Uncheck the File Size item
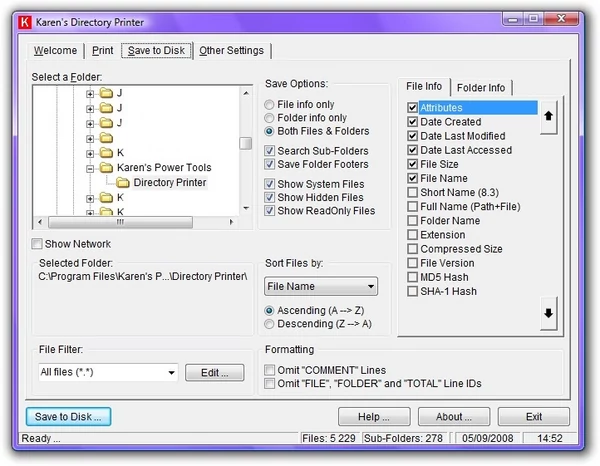The height and width of the screenshot is (466, 600). 412,164
